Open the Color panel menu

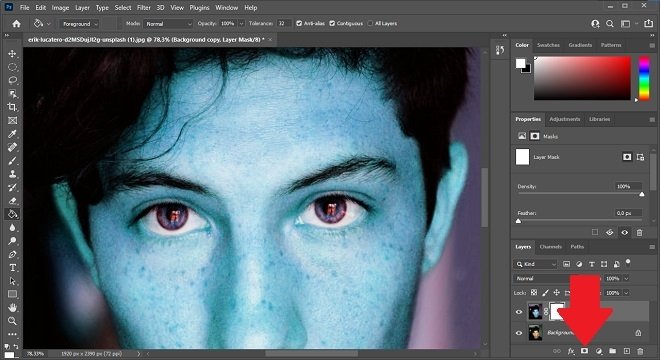(652, 45)
